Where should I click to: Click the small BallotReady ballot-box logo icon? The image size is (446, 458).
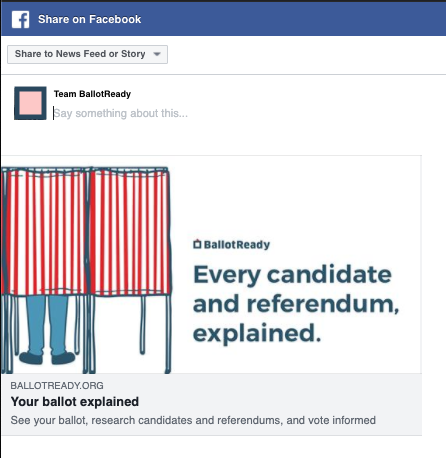tap(197, 244)
